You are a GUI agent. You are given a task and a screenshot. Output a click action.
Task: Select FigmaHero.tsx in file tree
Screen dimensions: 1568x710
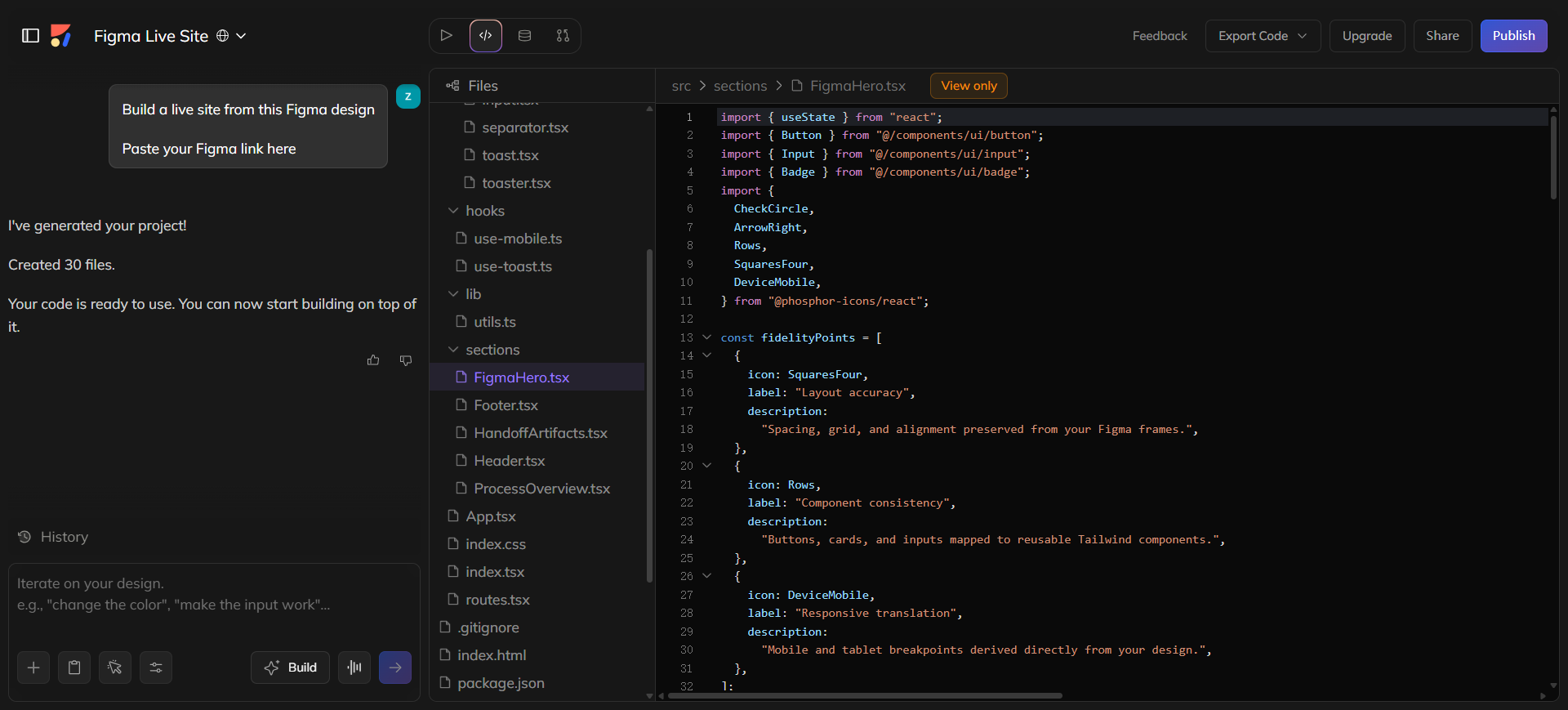coord(537,377)
